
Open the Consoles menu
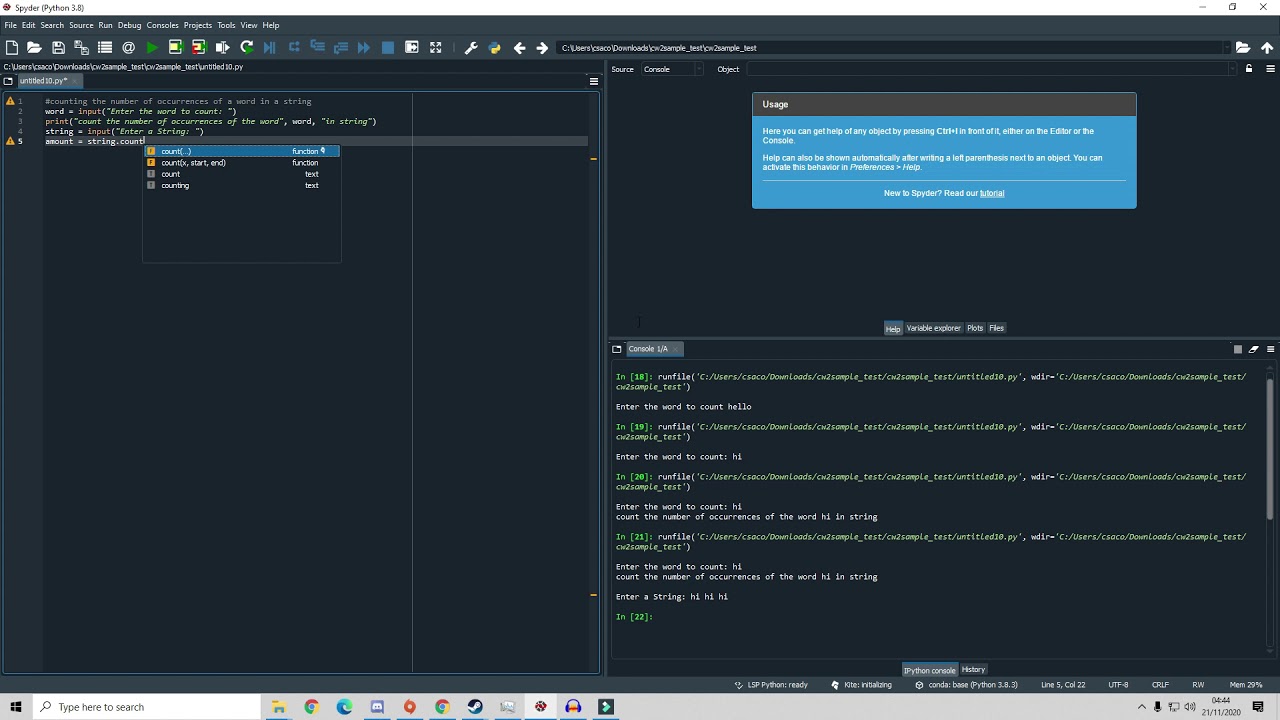tap(162, 25)
